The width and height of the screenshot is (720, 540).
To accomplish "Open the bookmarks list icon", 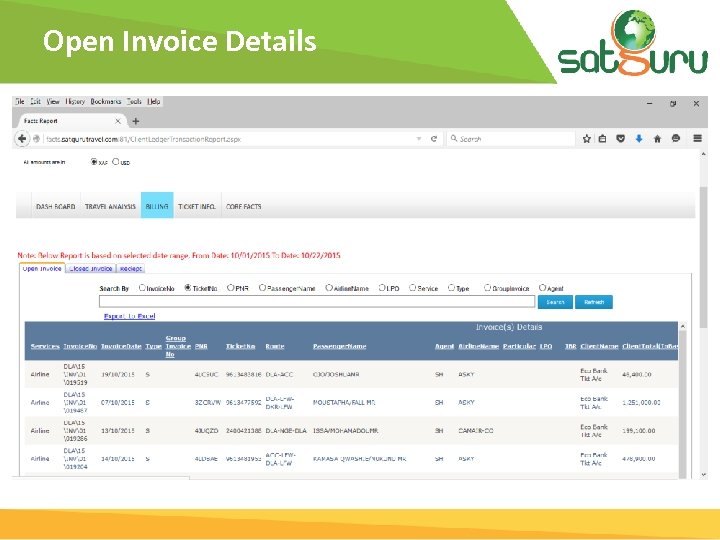I will coord(602,139).
